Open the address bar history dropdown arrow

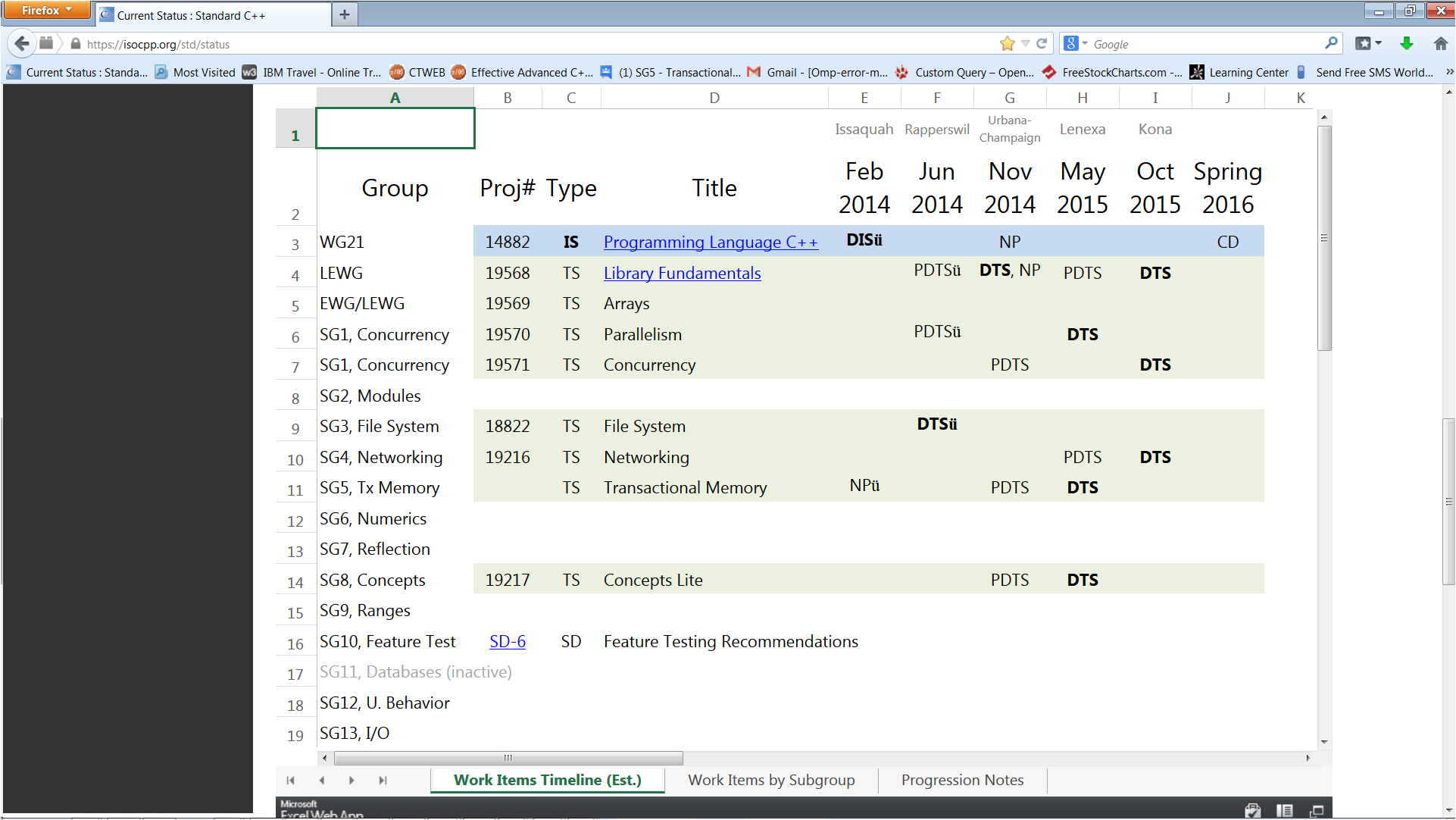[1025, 44]
